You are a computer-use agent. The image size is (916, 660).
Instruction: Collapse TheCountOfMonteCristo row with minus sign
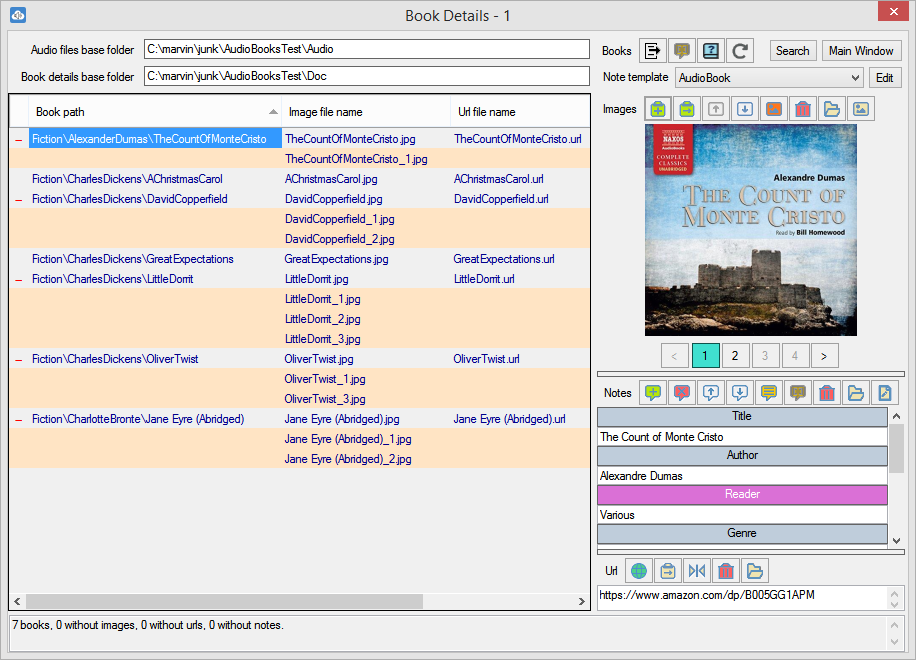pos(19,140)
